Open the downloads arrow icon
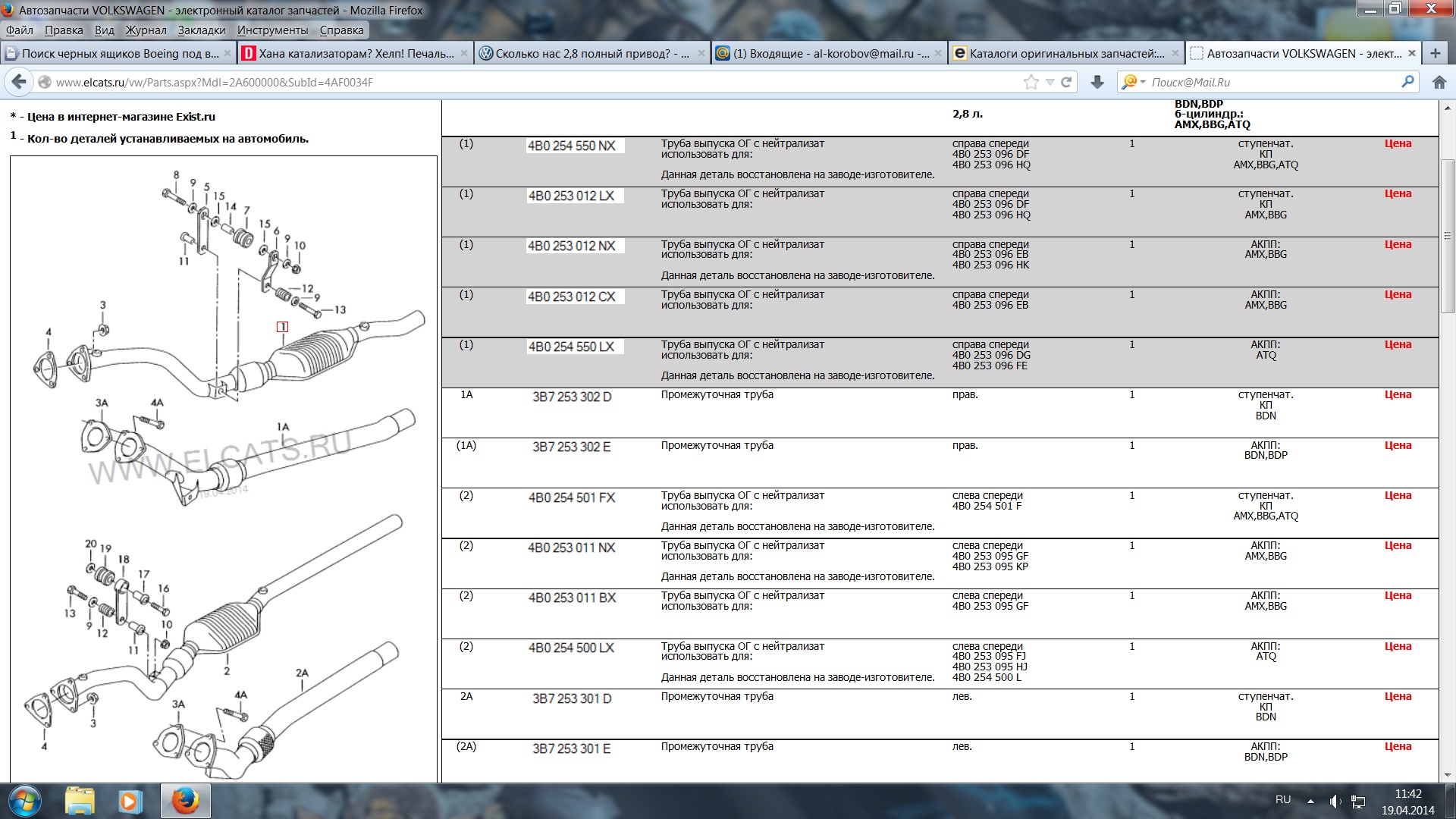Screen dimensions: 1456x819 pos(1097,82)
